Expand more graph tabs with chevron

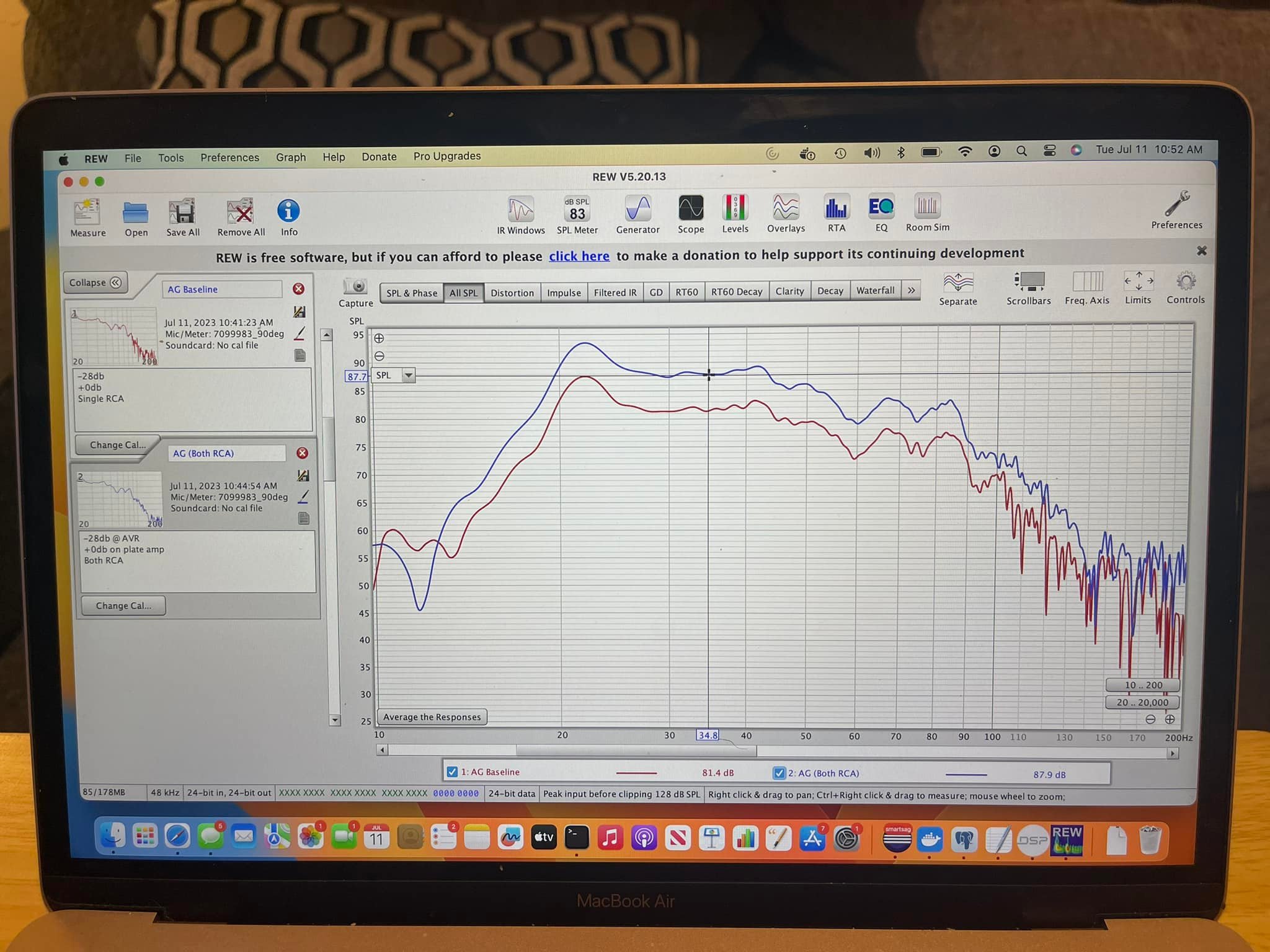point(911,290)
